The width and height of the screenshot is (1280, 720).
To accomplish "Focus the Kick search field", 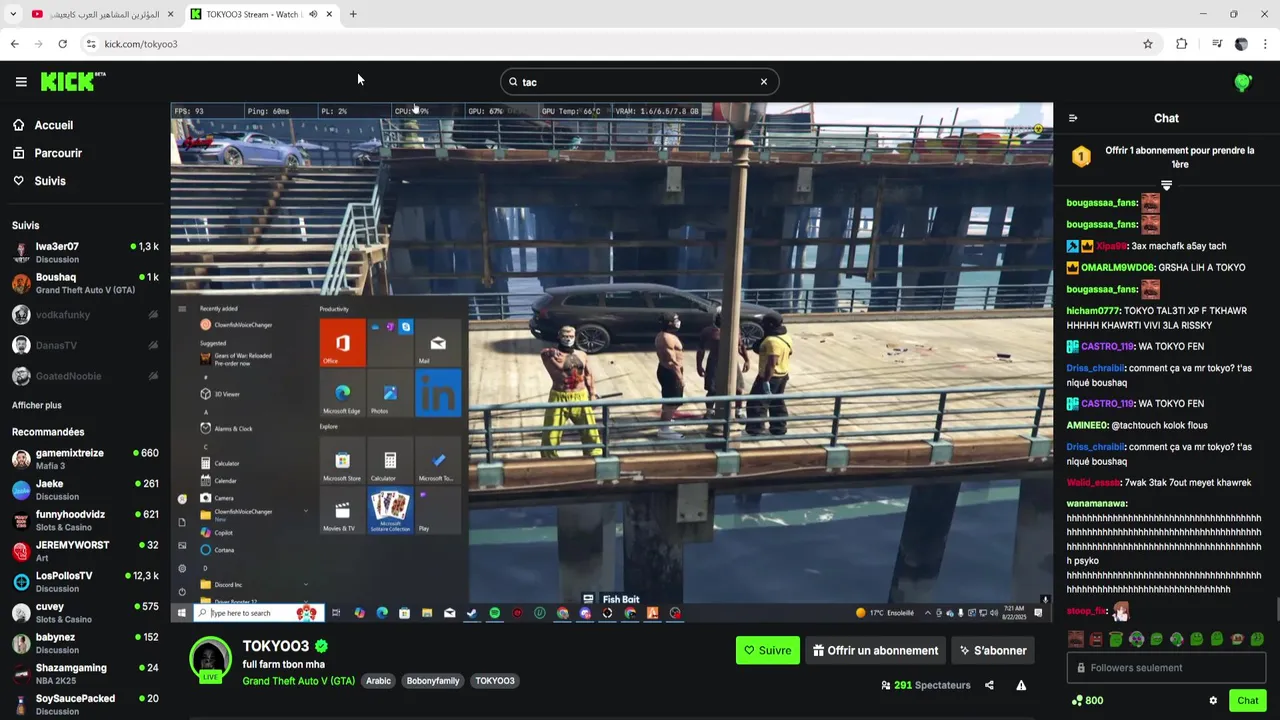I will [640, 82].
